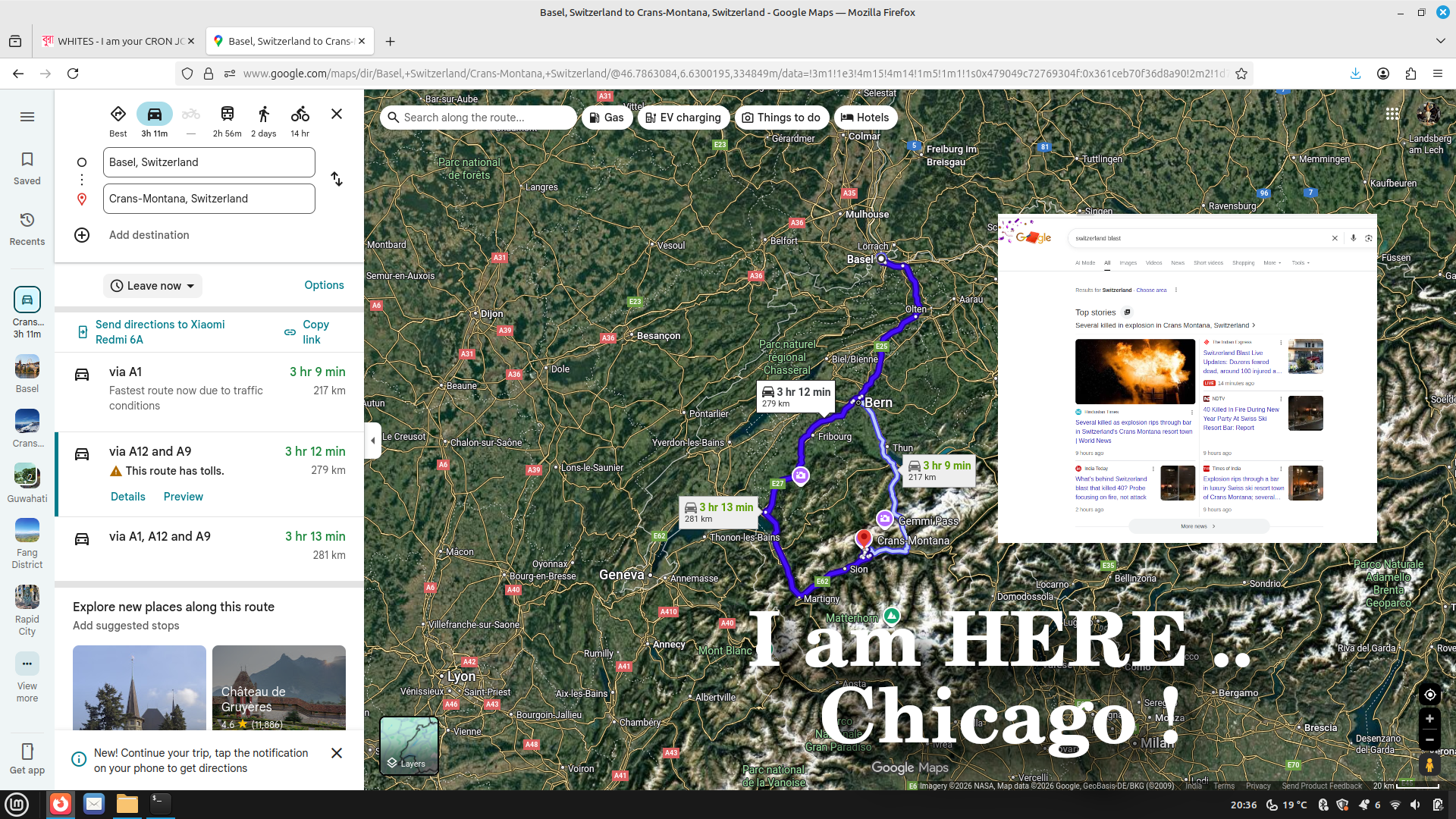Select the Transit travel mode icon
Viewport: 1456px width, 819px height.
[227, 115]
